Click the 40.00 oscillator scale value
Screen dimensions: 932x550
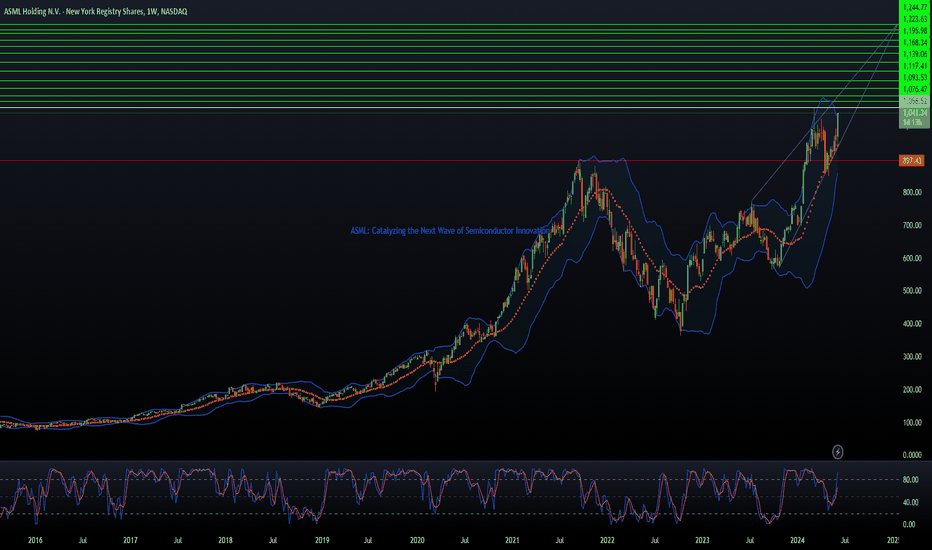909,502
